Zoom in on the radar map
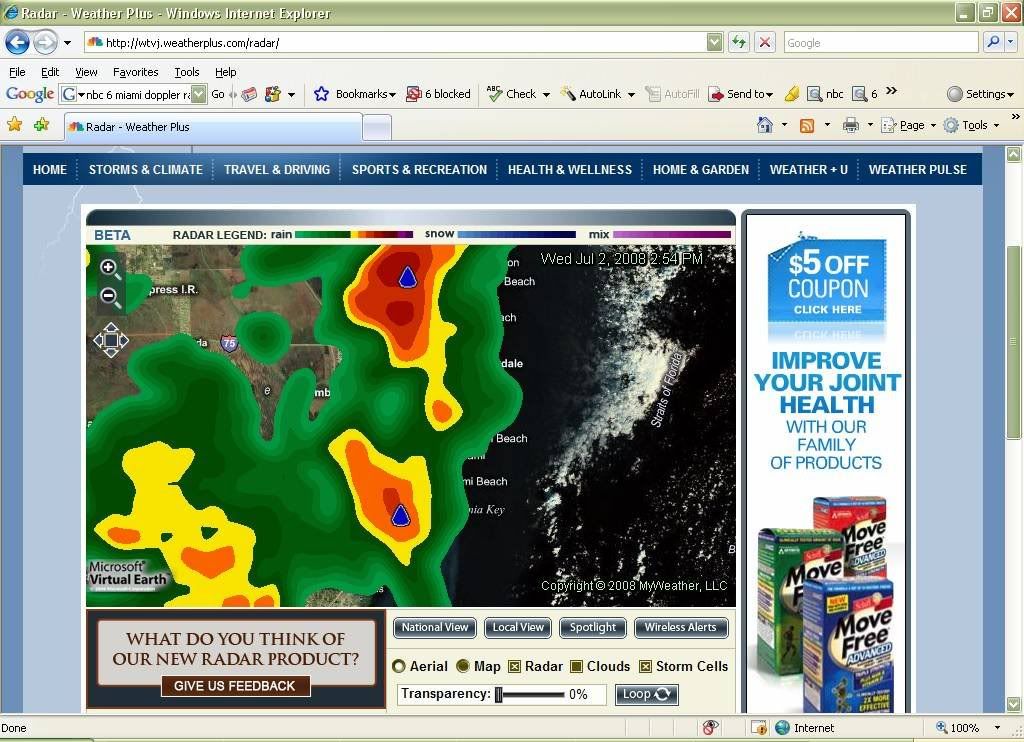1024x742 pixels. (109, 268)
